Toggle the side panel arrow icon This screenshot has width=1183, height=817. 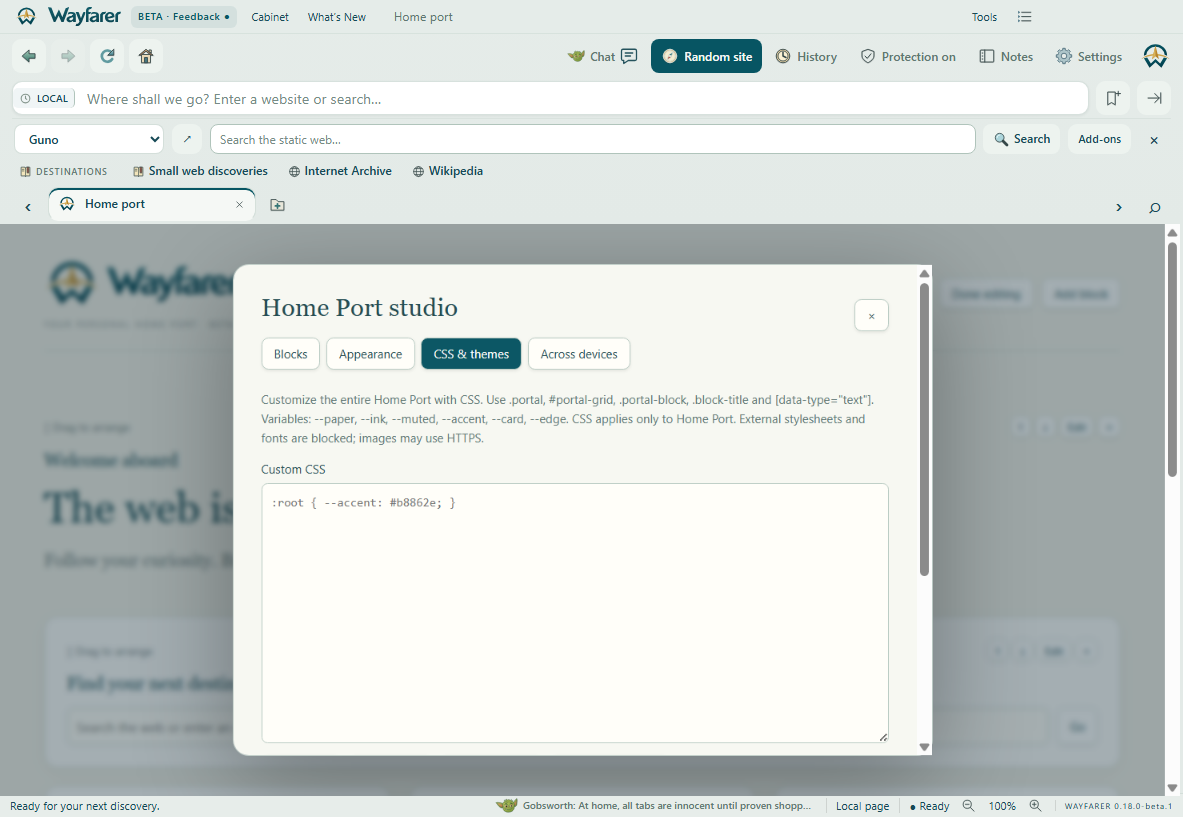[1154, 98]
